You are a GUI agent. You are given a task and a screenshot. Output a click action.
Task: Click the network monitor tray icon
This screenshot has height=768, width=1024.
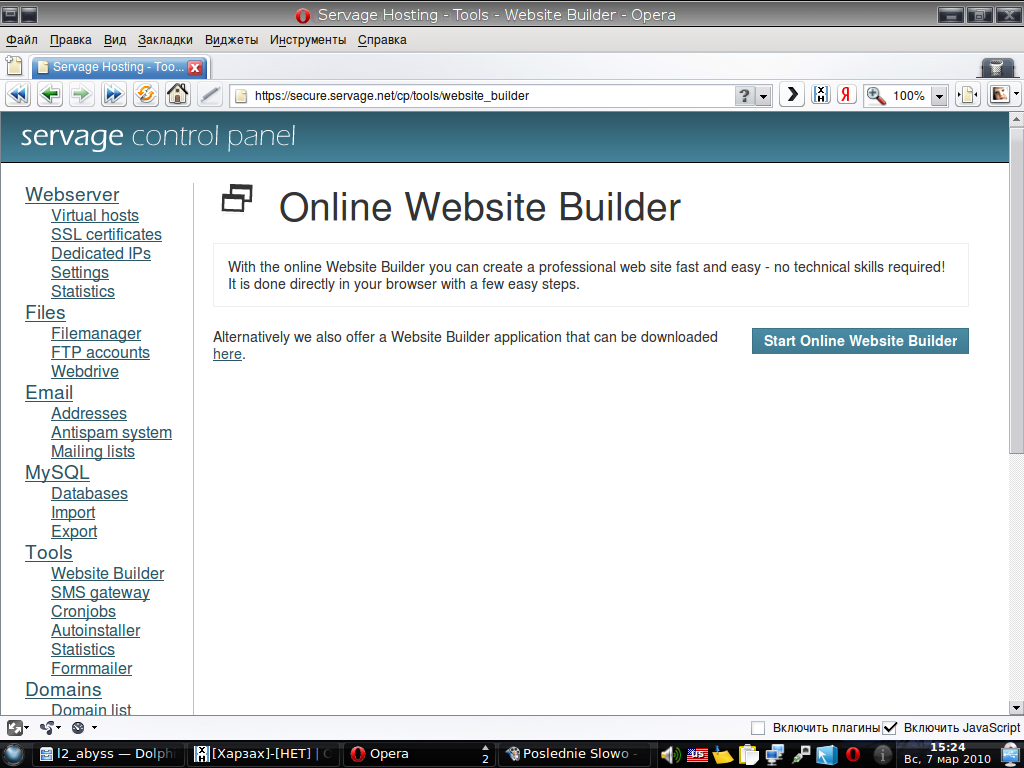click(x=775, y=754)
